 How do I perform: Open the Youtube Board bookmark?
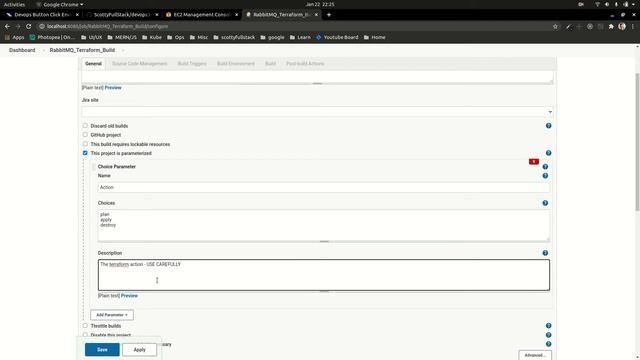(337, 37)
